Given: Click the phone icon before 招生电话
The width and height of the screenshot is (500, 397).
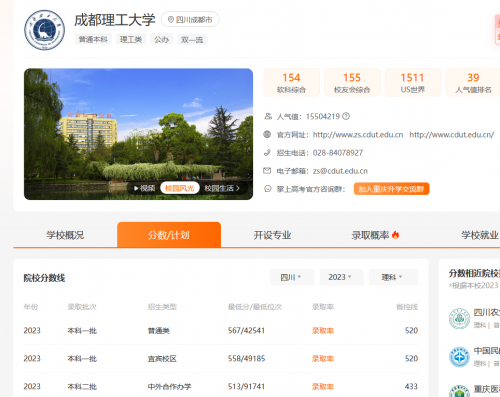Looking at the screenshot, I should coord(267,153).
